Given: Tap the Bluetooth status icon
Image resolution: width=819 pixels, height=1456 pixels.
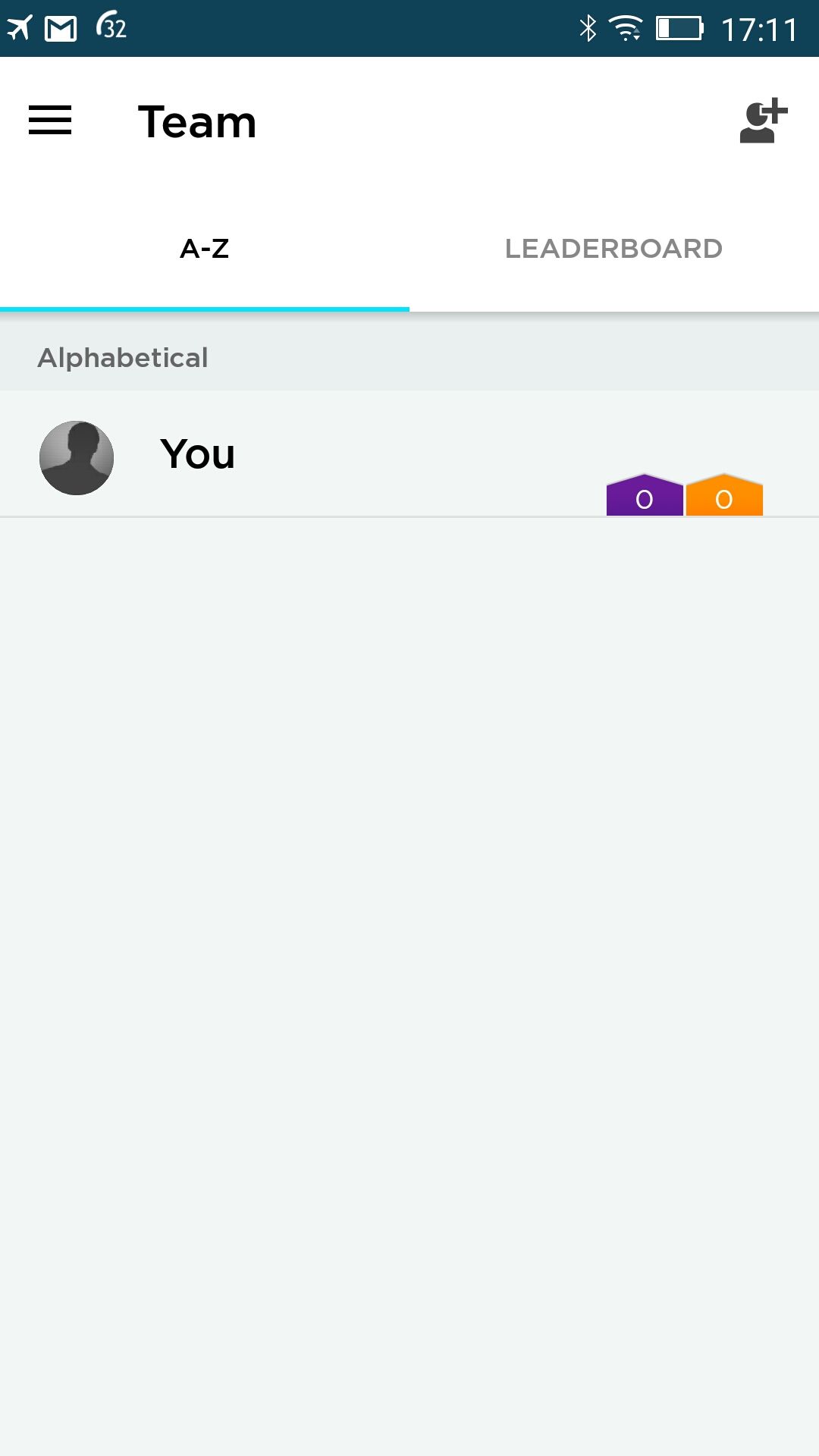Looking at the screenshot, I should (588, 29).
